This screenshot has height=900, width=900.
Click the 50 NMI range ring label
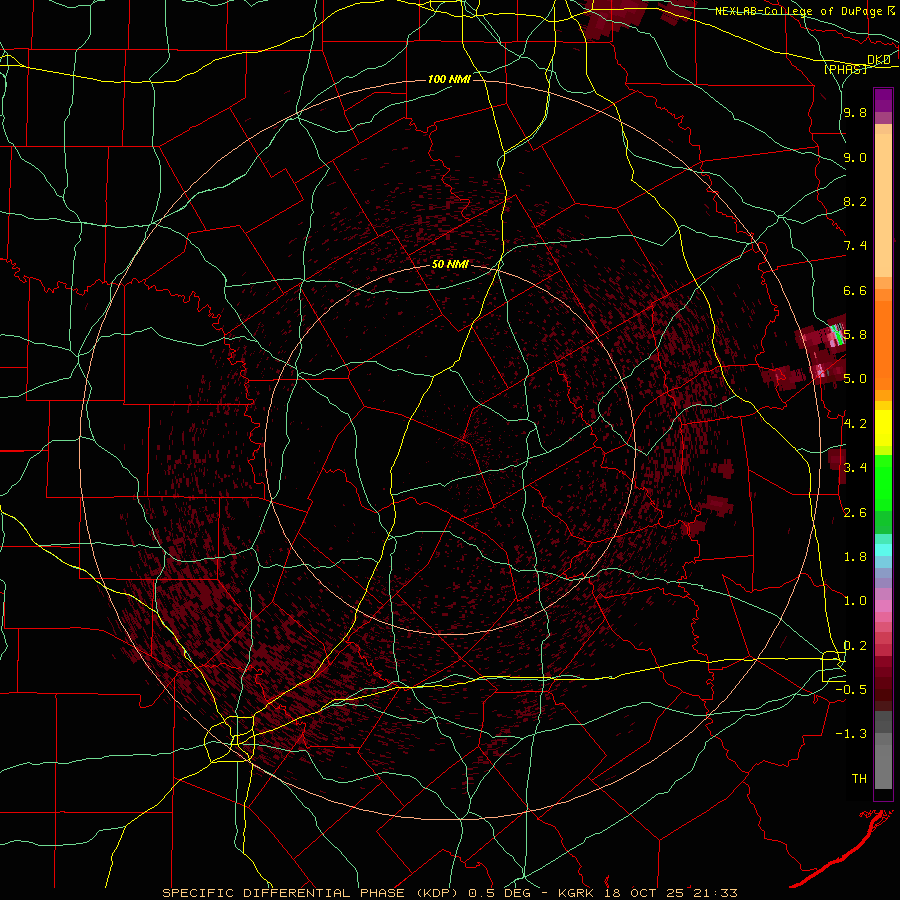pos(450,265)
